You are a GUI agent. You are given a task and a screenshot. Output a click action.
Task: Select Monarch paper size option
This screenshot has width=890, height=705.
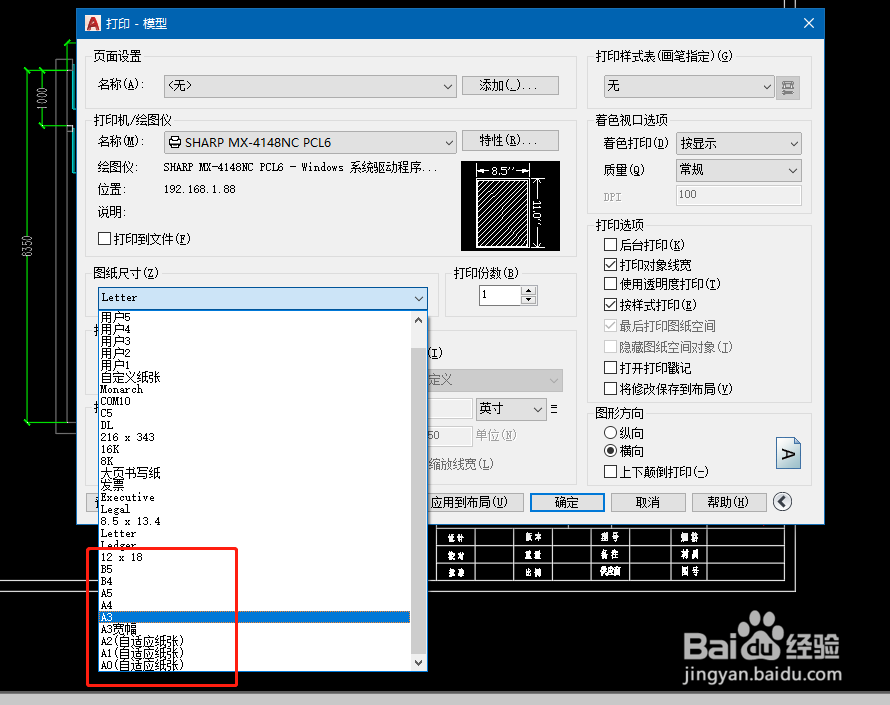click(255, 389)
